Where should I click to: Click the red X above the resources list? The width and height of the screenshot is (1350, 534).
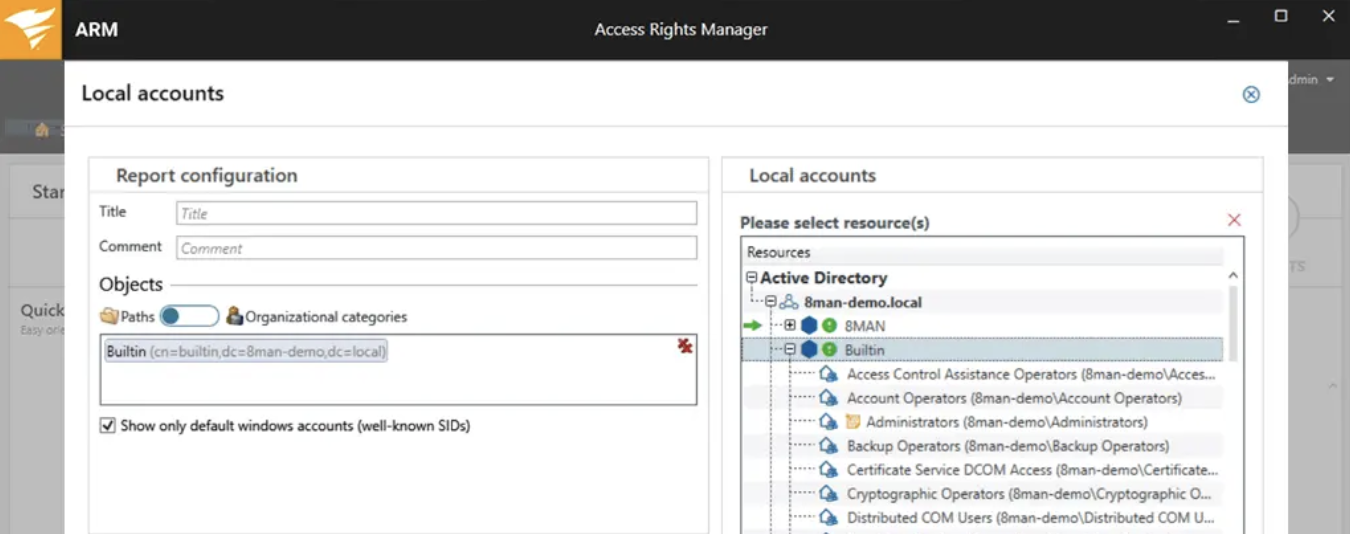(x=1234, y=220)
